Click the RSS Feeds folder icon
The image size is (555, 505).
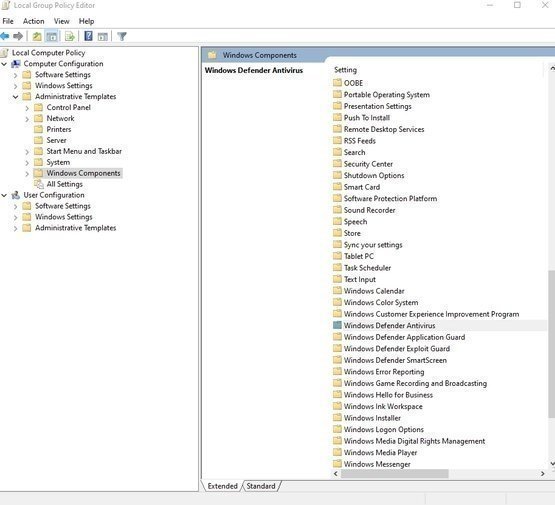coord(337,140)
